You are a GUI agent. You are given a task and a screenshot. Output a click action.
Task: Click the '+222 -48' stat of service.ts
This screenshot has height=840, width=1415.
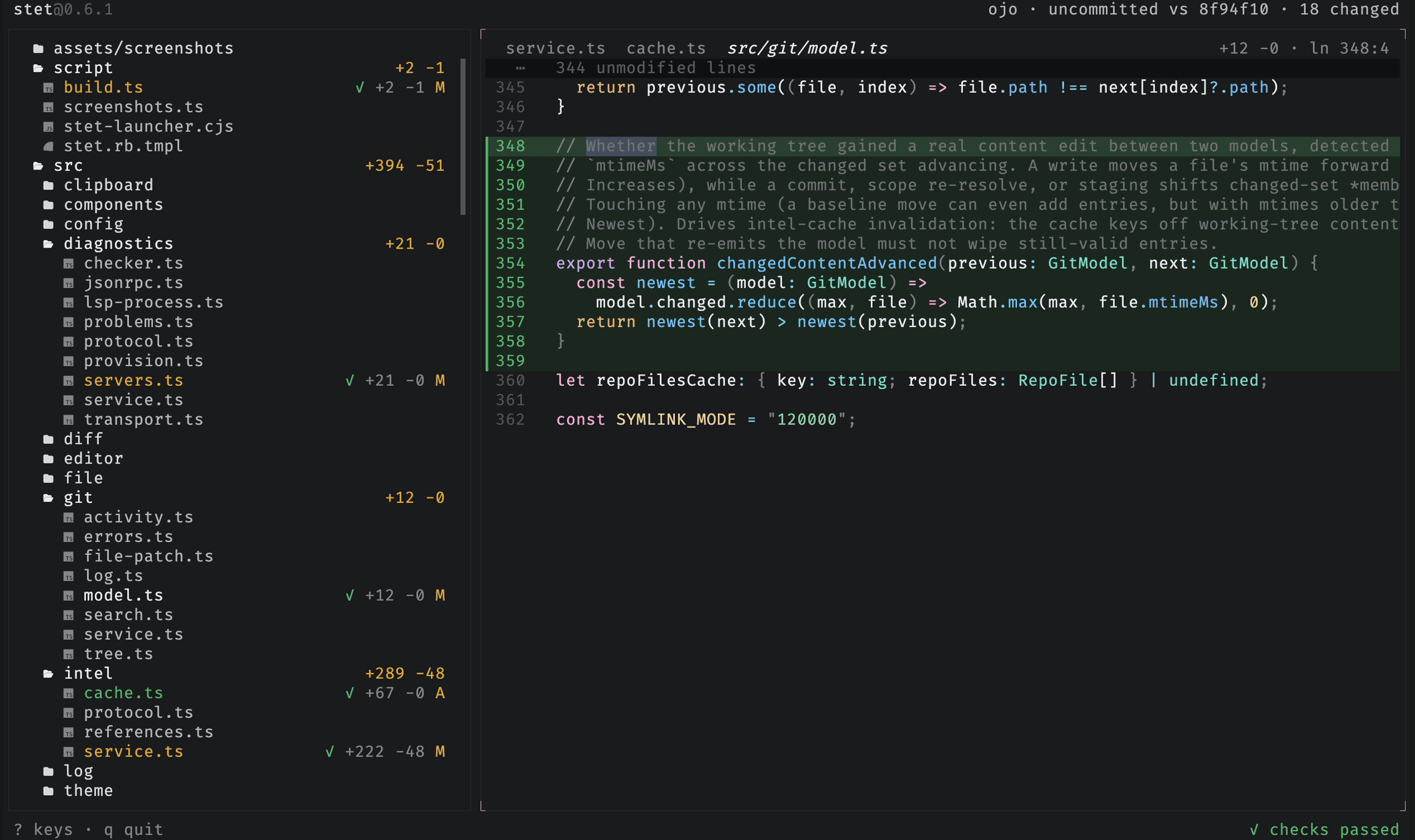click(385, 752)
